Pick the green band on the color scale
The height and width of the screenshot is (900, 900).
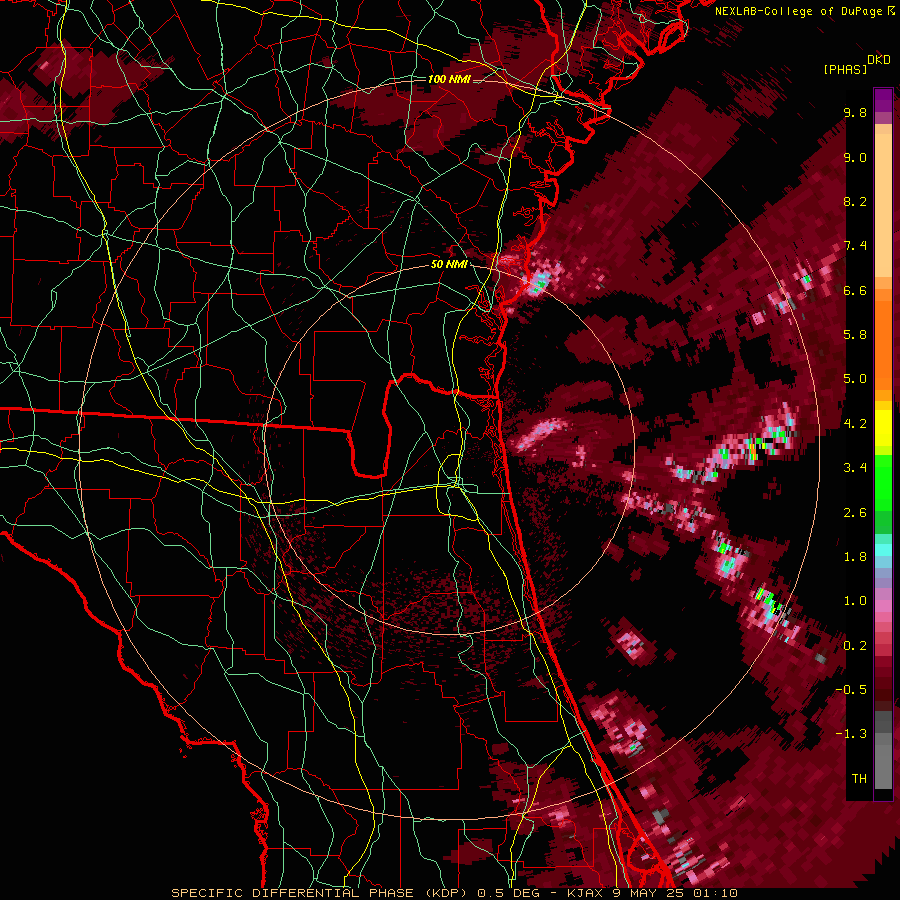pos(883,482)
